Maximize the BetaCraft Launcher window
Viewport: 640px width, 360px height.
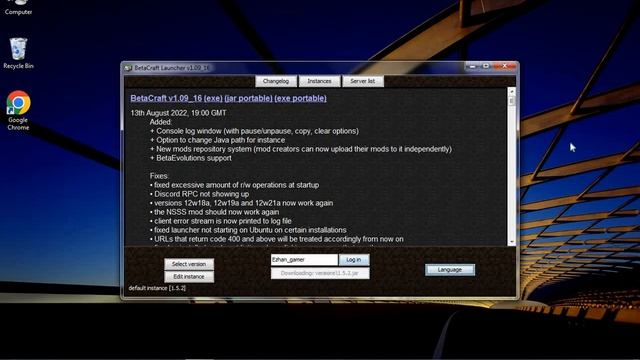[x=486, y=66]
